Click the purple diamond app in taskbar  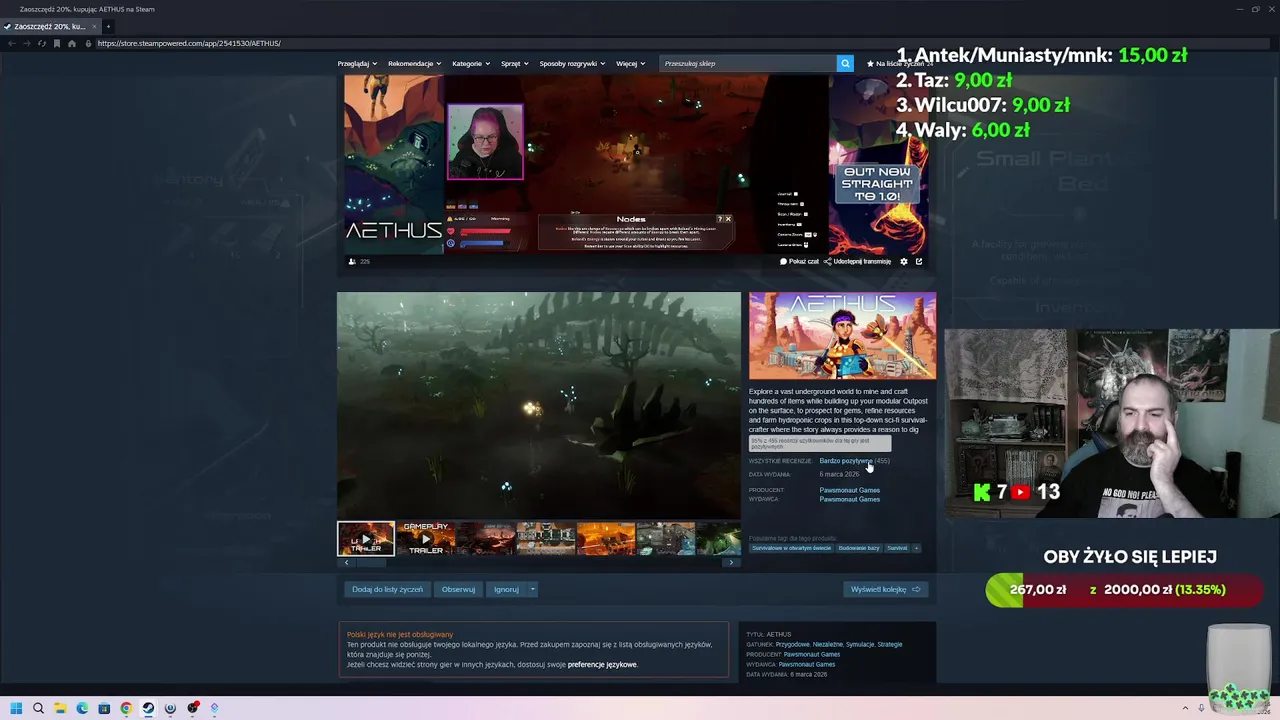214,708
